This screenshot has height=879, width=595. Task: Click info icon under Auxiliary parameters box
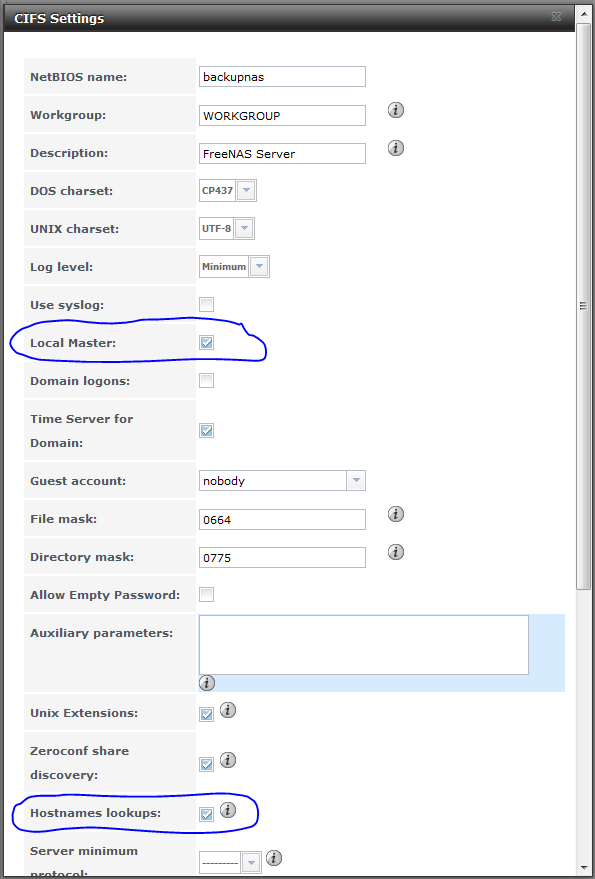[x=207, y=683]
